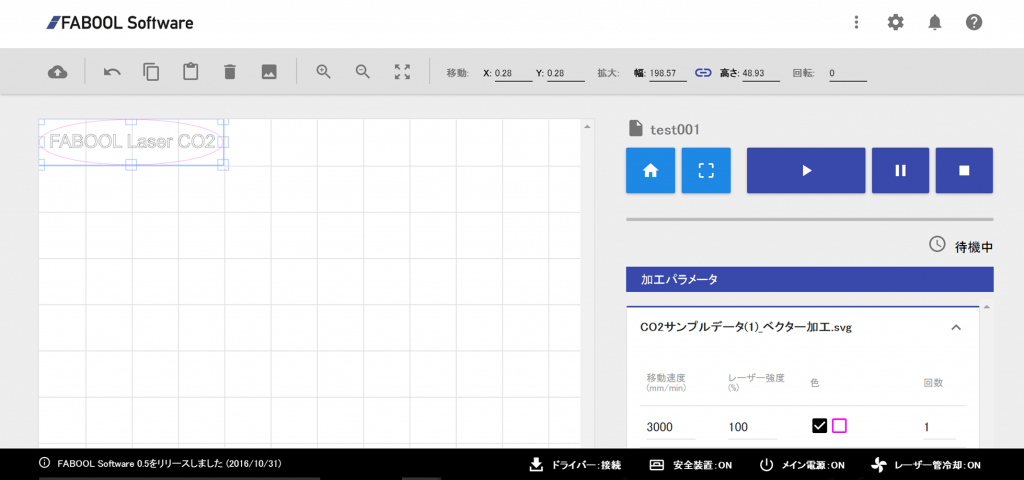Image resolution: width=1024 pixels, height=480 pixels.
Task: Click the CO2サンプルデータ(1)_ベクター加工.svg title
Action: tap(746, 328)
